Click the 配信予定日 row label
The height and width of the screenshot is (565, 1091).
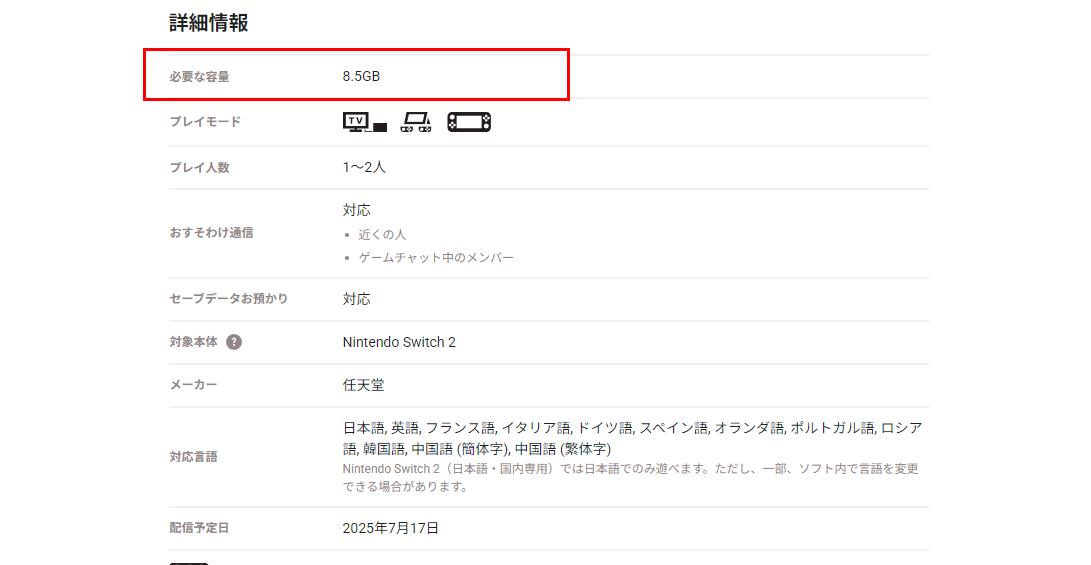[x=199, y=528]
